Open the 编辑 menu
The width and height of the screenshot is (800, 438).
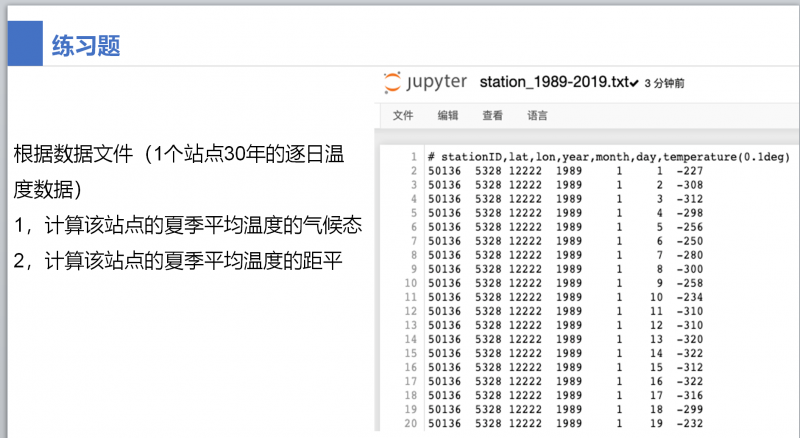tap(448, 116)
